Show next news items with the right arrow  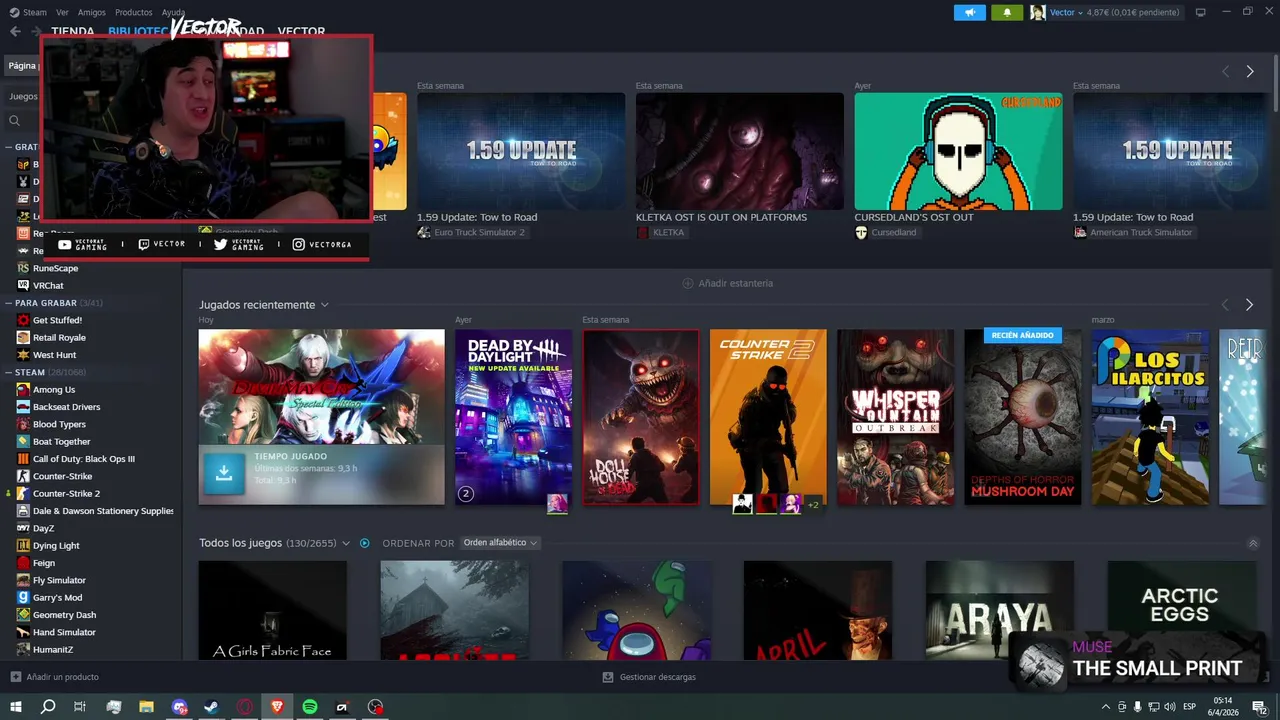point(1249,72)
